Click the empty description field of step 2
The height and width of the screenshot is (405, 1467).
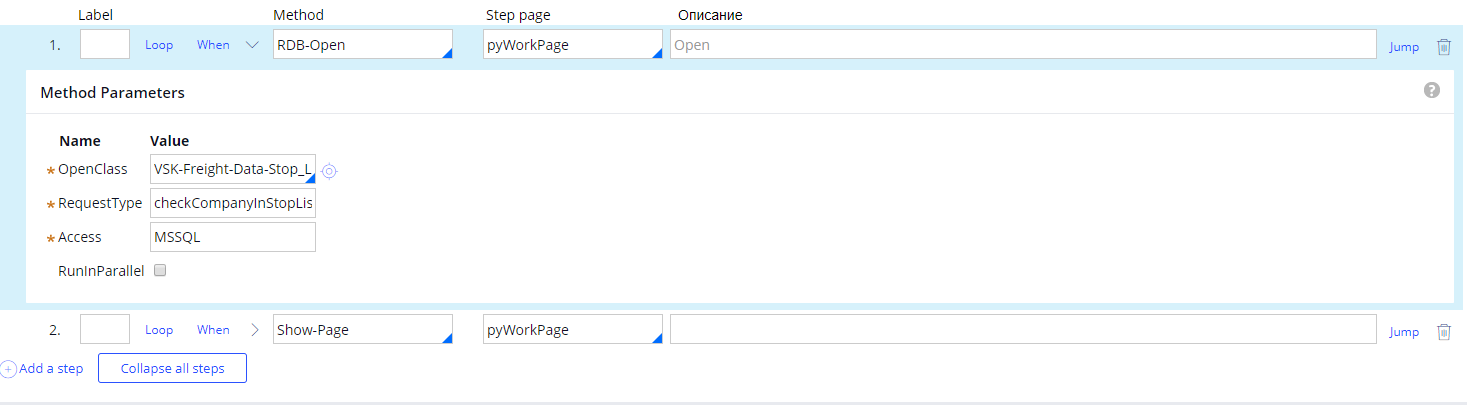tap(1023, 330)
